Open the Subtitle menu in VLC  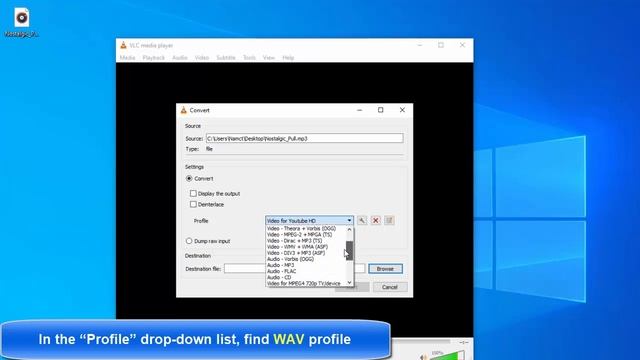[226, 58]
